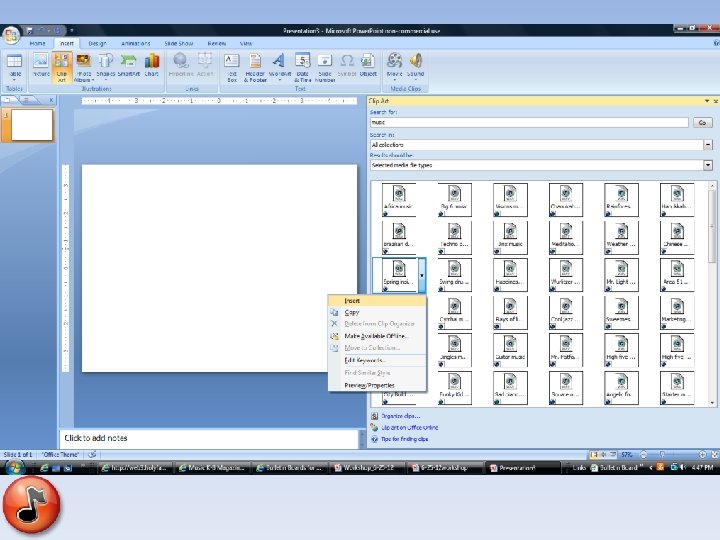Open Tips for finding clips link

coord(405,439)
